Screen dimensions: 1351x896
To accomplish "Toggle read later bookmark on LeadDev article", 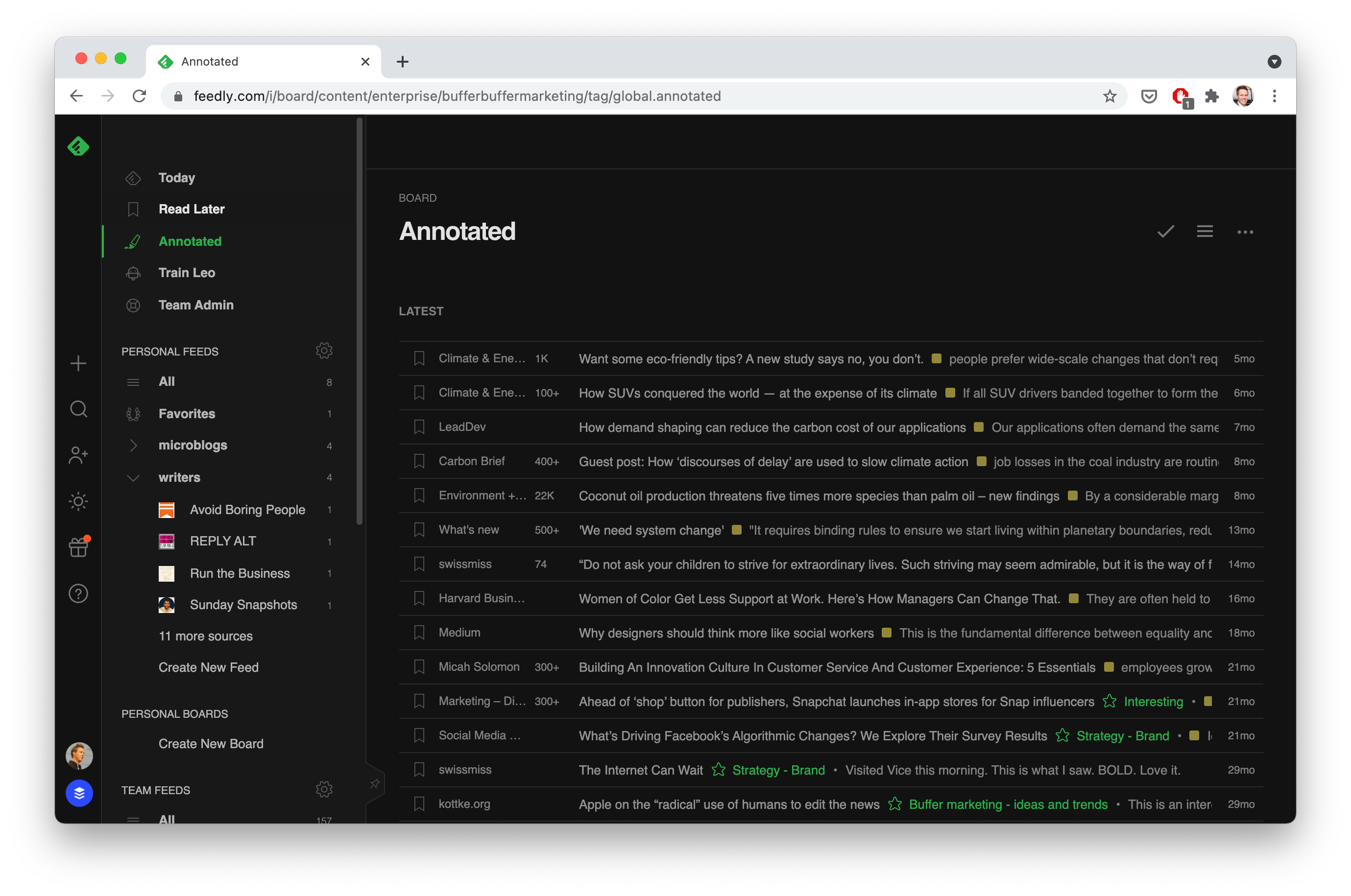I will 419,427.
